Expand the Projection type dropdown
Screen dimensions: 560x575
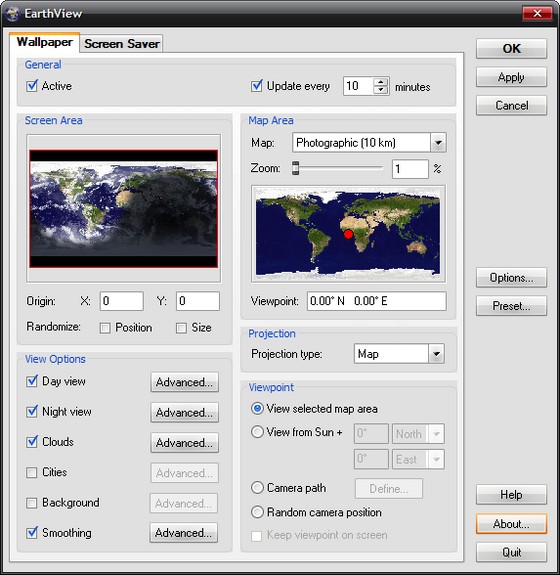[x=436, y=354]
